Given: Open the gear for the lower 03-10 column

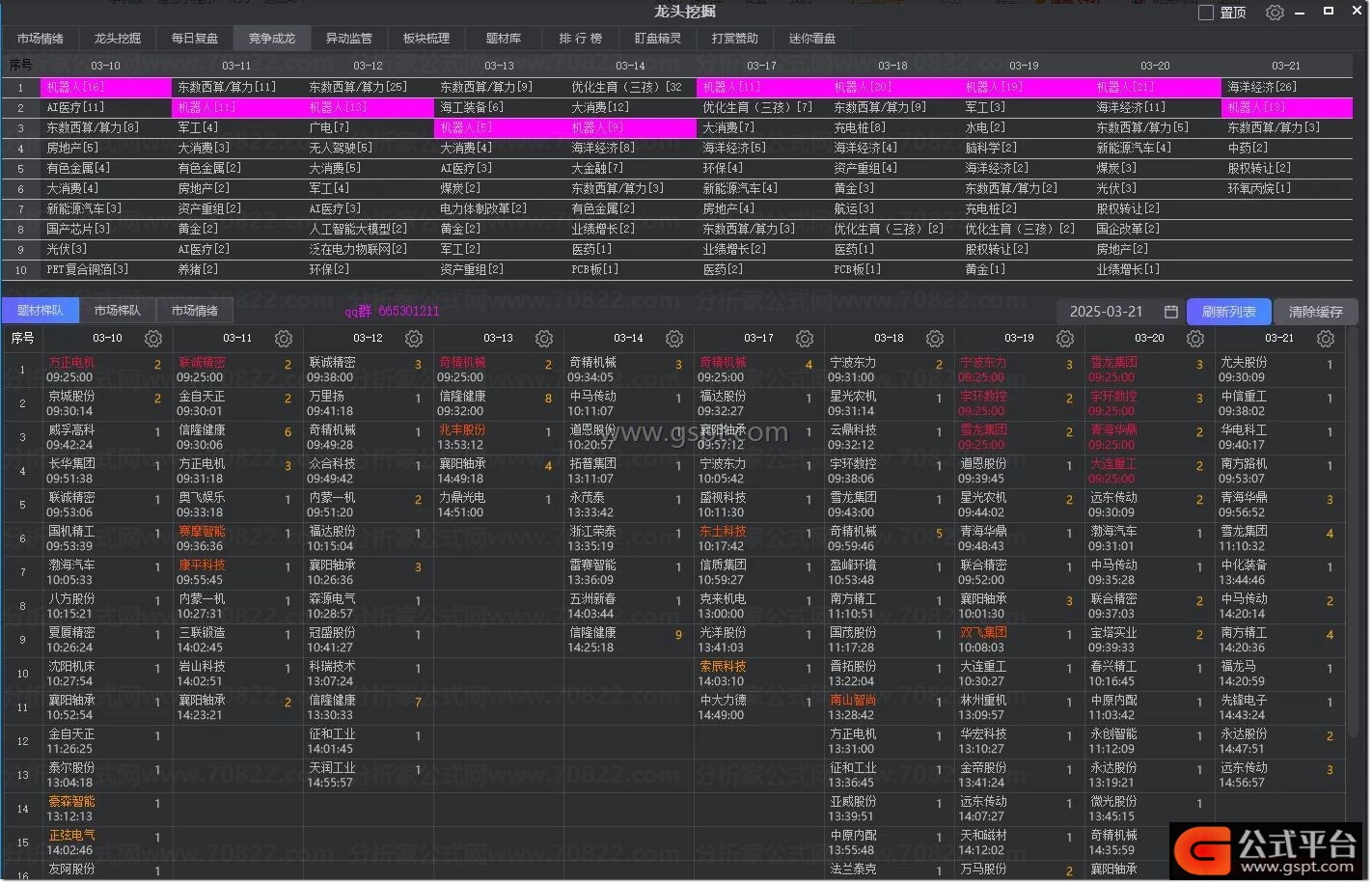Looking at the screenshot, I should click(x=153, y=339).
